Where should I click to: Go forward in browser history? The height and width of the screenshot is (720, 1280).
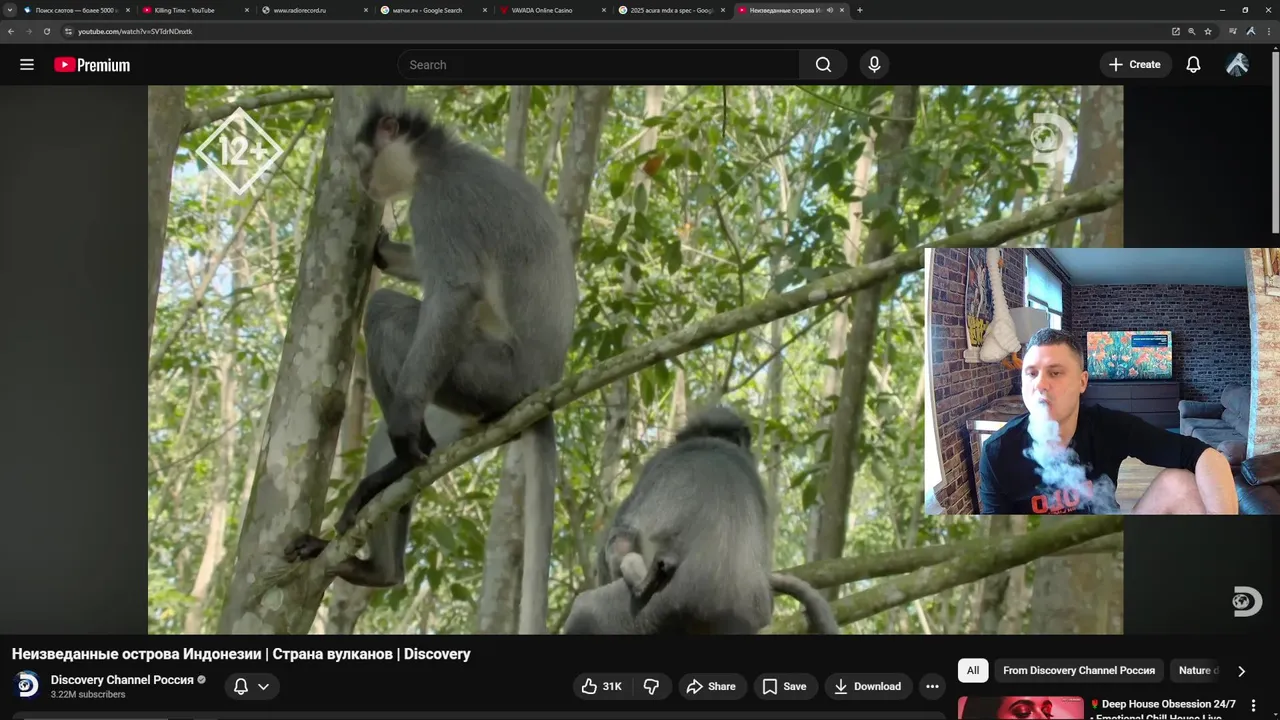(x=28, y=31)
